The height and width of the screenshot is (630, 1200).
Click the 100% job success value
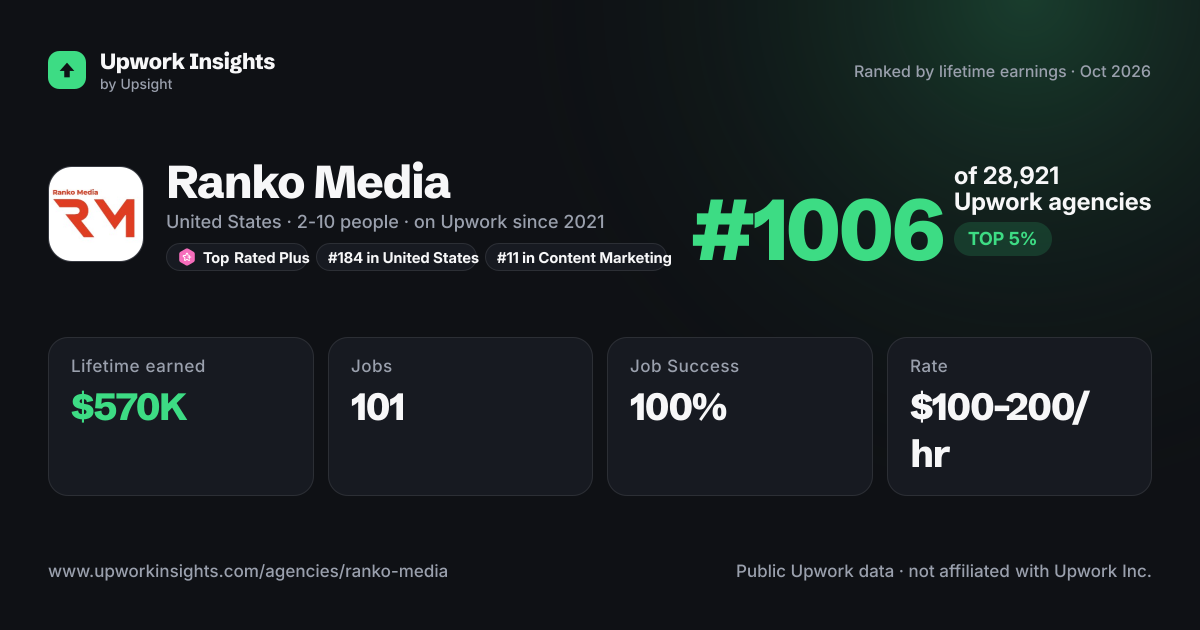click(678, 407)
